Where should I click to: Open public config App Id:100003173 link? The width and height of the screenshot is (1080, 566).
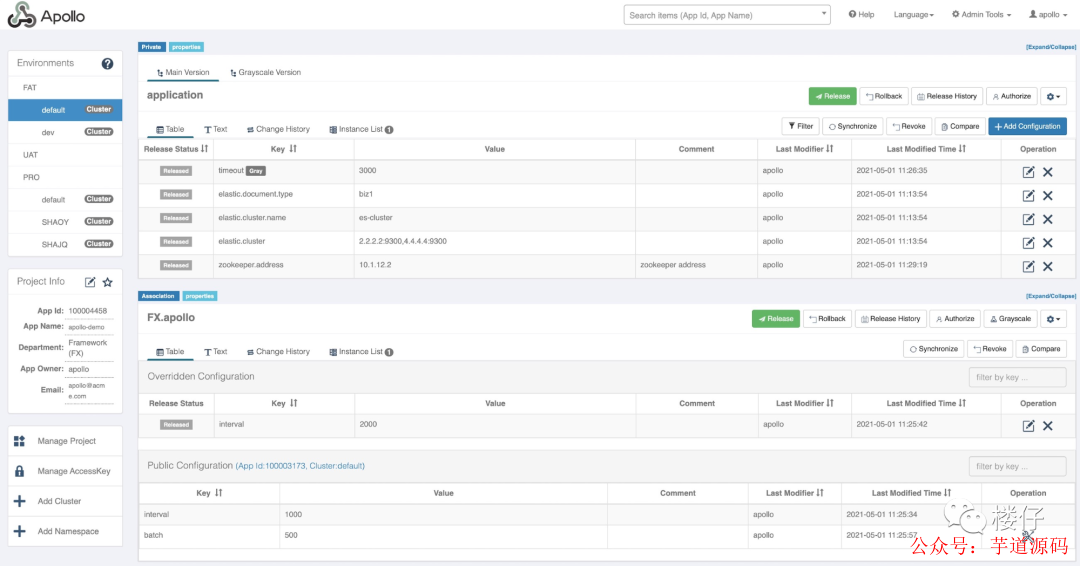click(300, 466)
